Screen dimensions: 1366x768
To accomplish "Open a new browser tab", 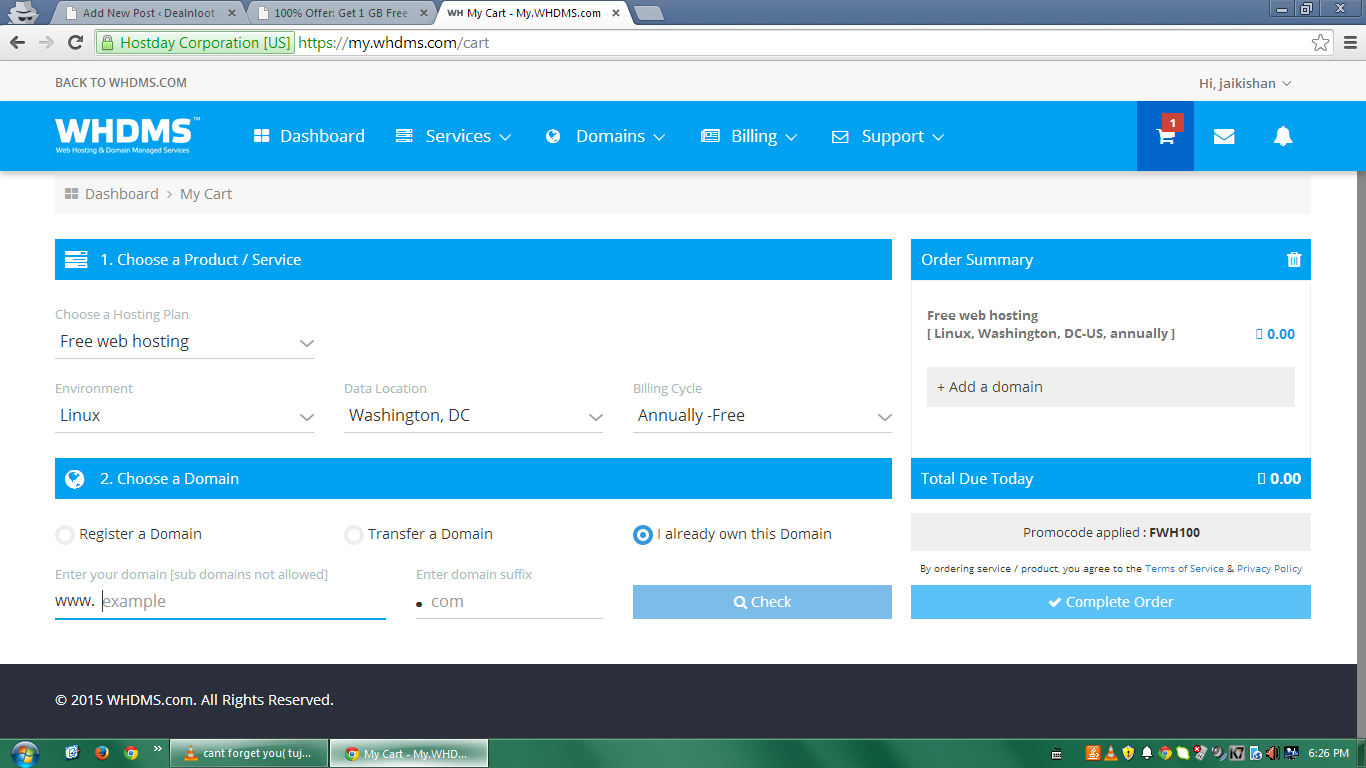I will click(x=648, y=13).
